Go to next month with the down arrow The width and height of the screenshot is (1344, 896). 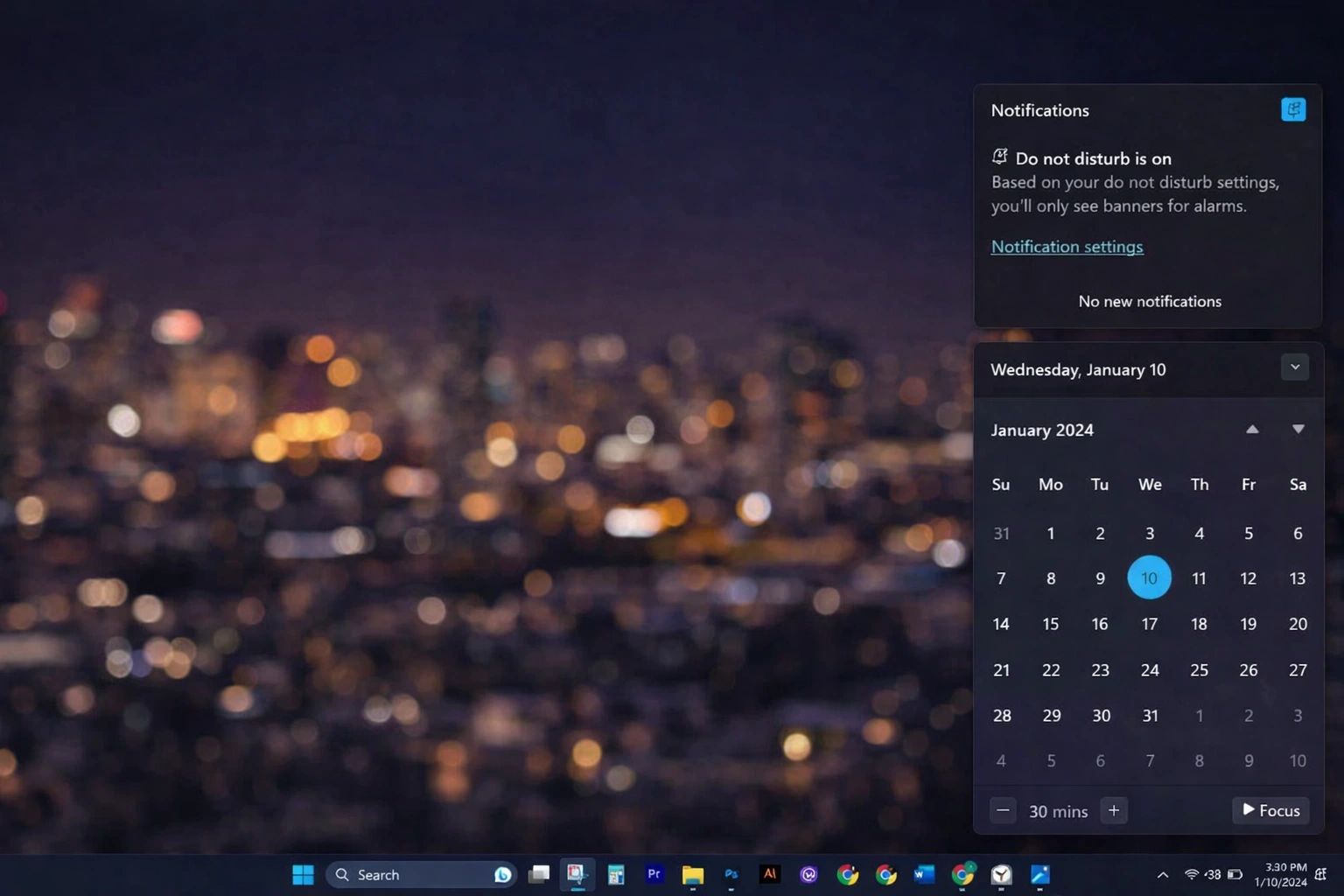coord(1298,429)
